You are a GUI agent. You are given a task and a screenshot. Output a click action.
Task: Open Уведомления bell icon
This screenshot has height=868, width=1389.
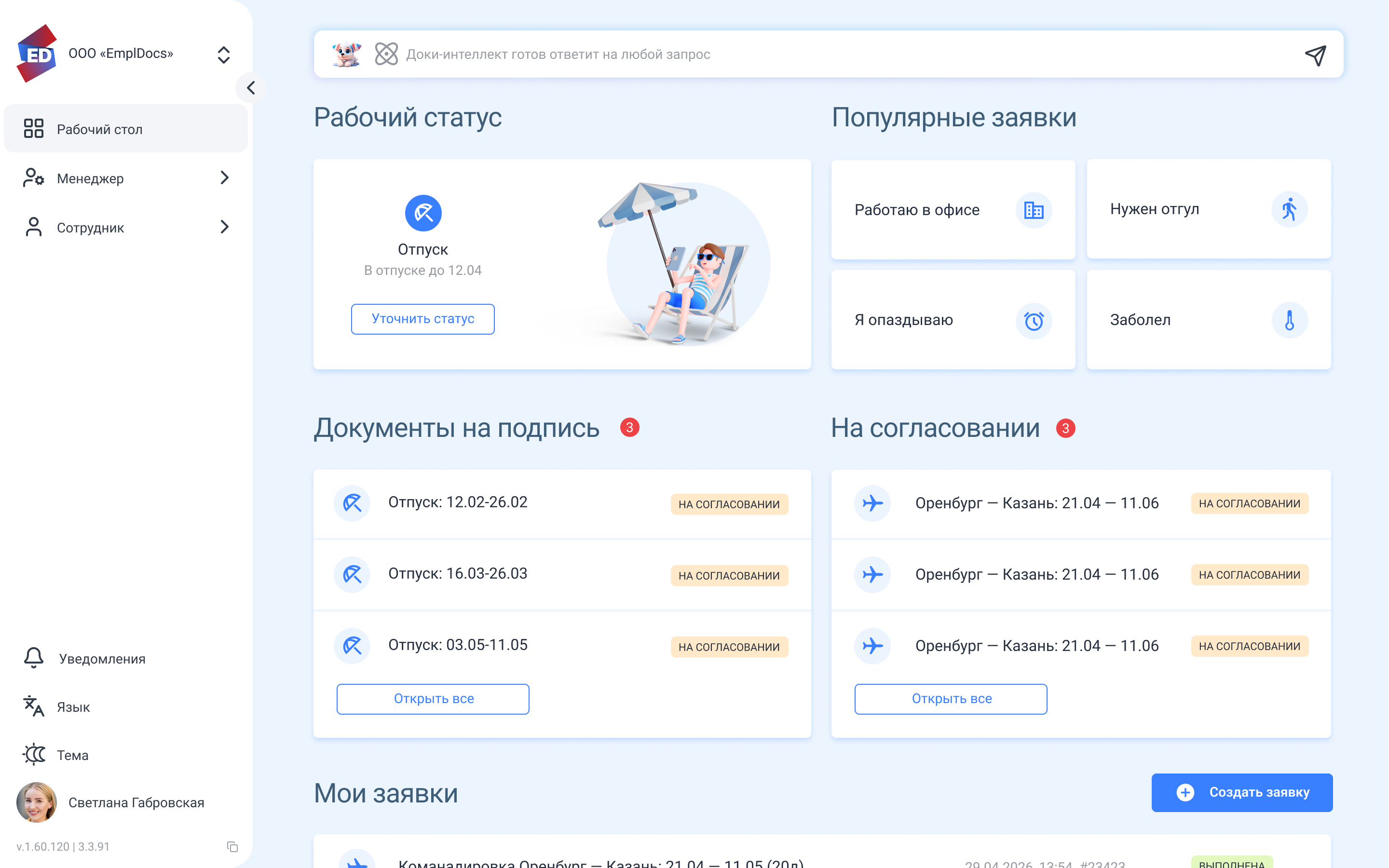click(x=34, y=658)
